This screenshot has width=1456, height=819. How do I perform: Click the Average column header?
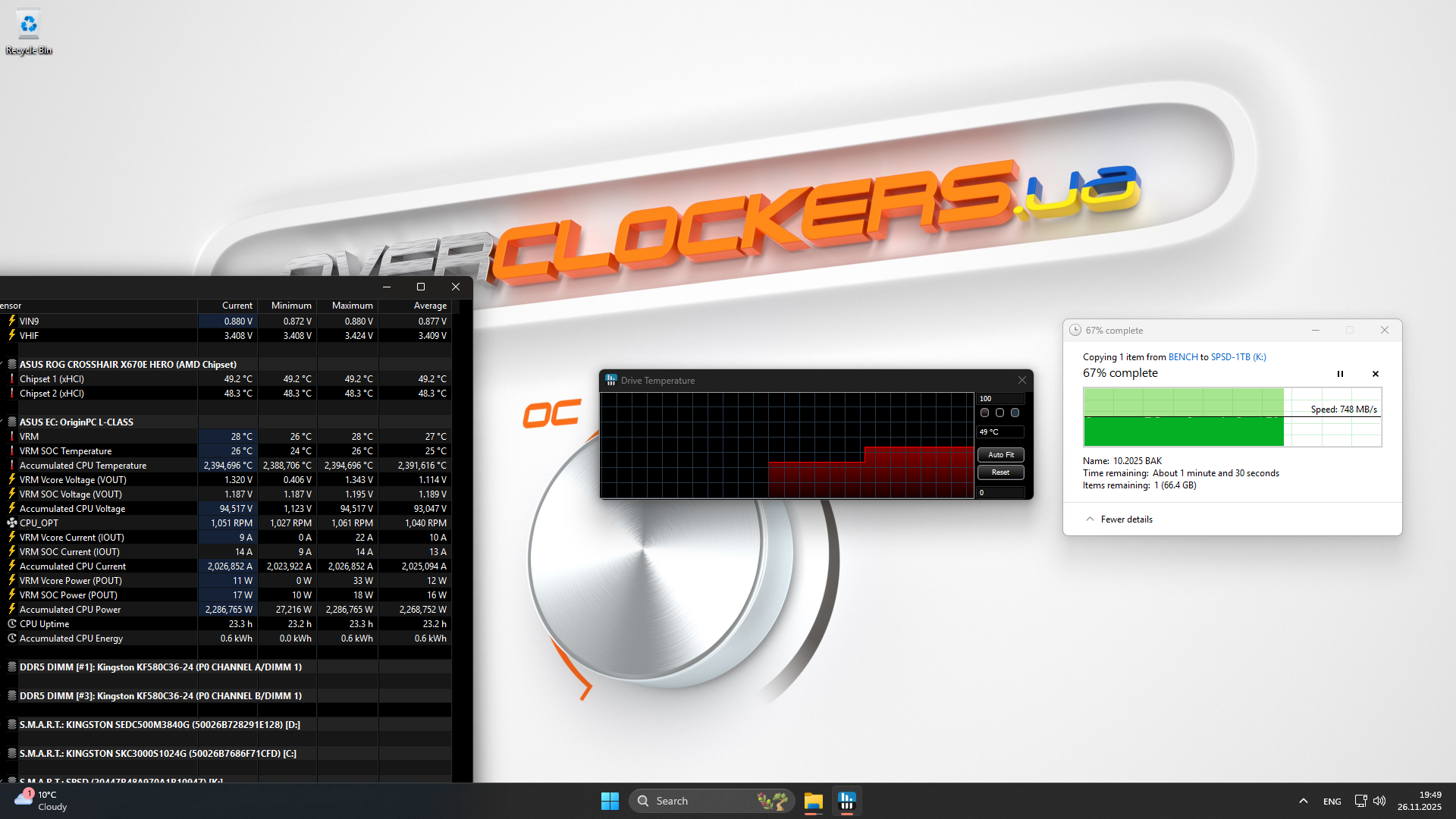tap(429, 306)
